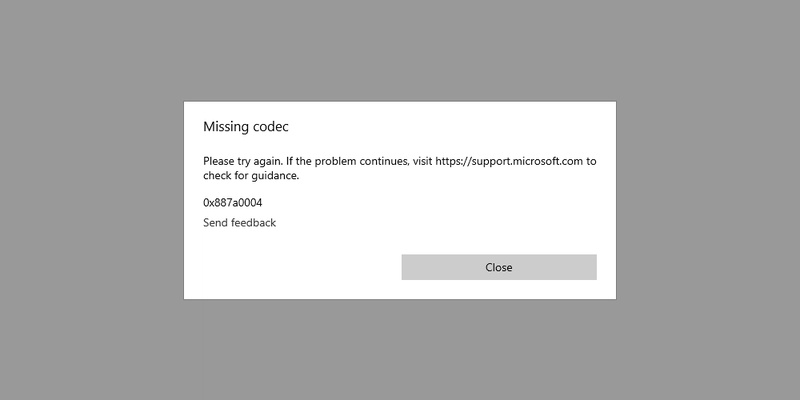Click the gray area right of the dialog
Image resolution: width=800 pixels, height=400 pixels.
click(x=708, y=200)
